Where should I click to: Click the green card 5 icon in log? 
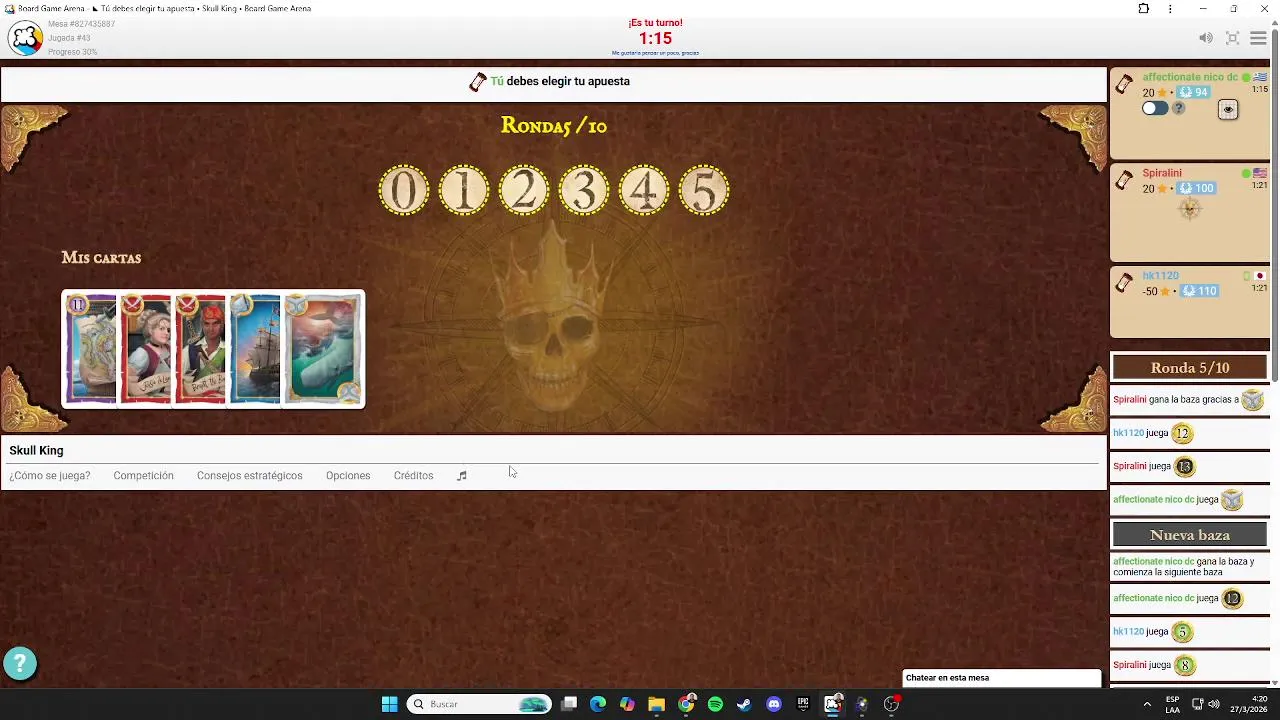tap(1182, 632)
